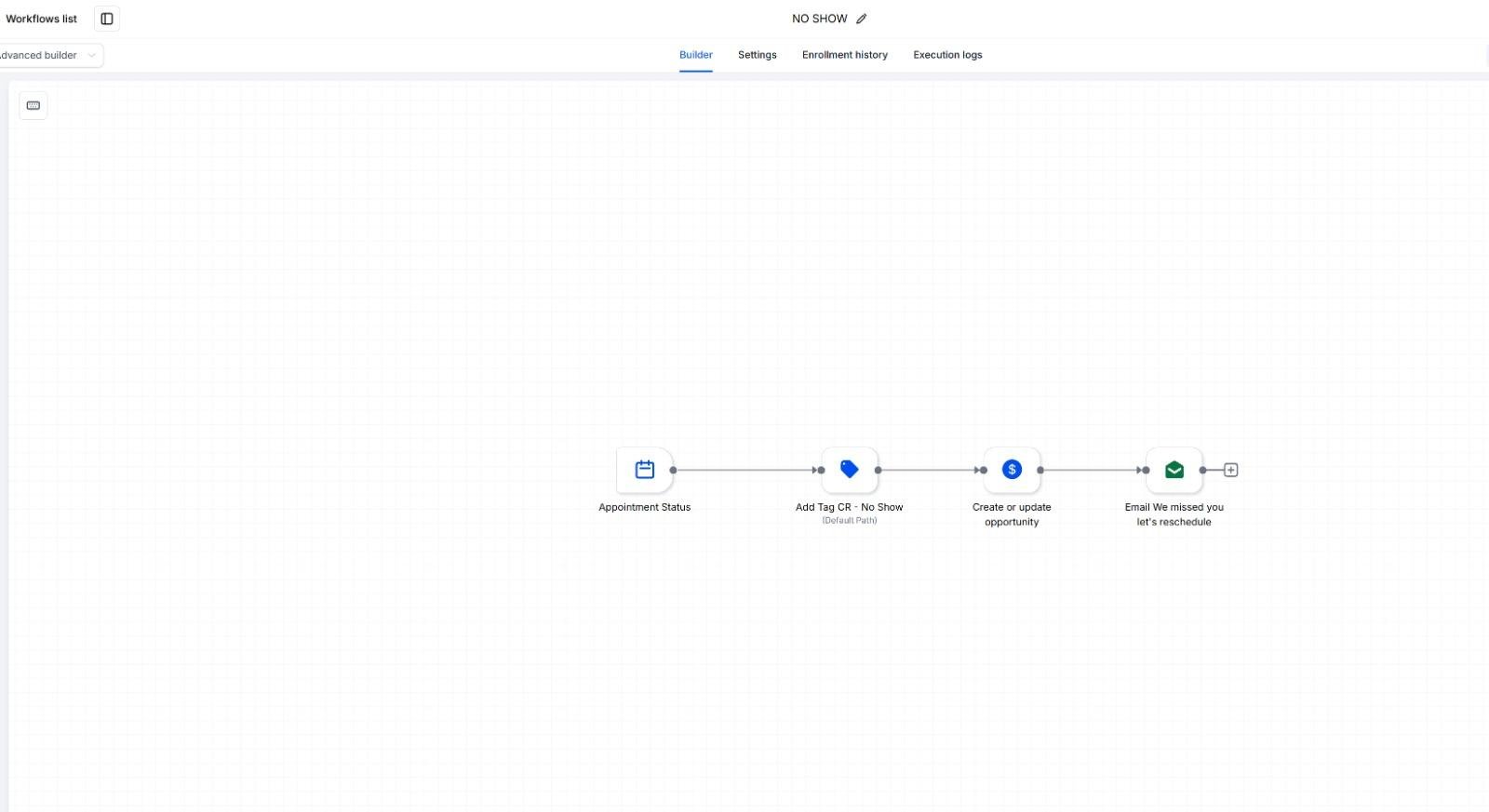Go to the Execution logs tab

point(947,55)
